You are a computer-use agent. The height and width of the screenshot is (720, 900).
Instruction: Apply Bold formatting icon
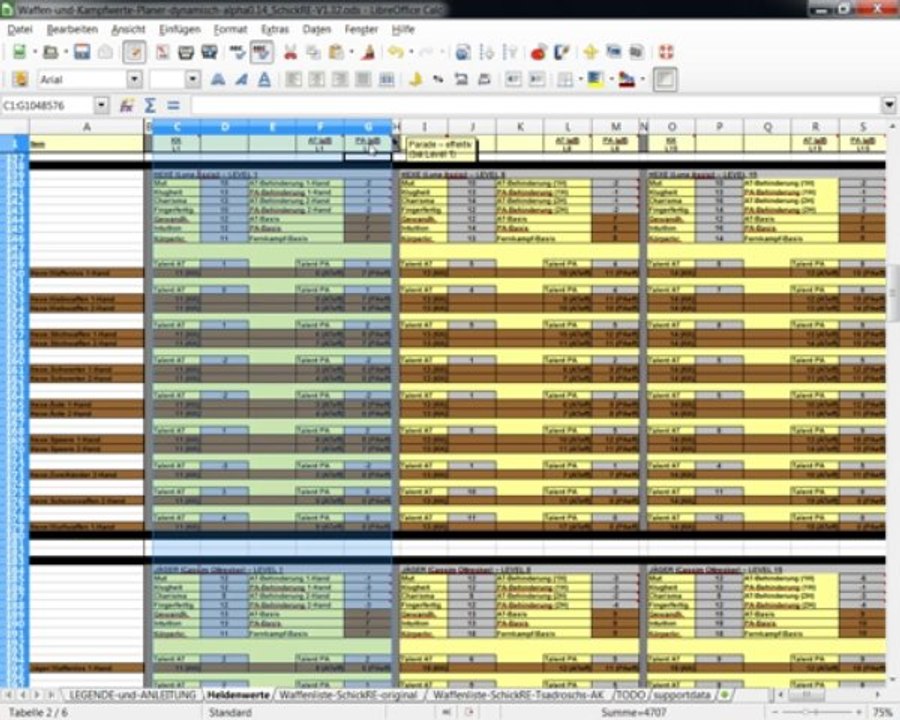coord(218,79)
